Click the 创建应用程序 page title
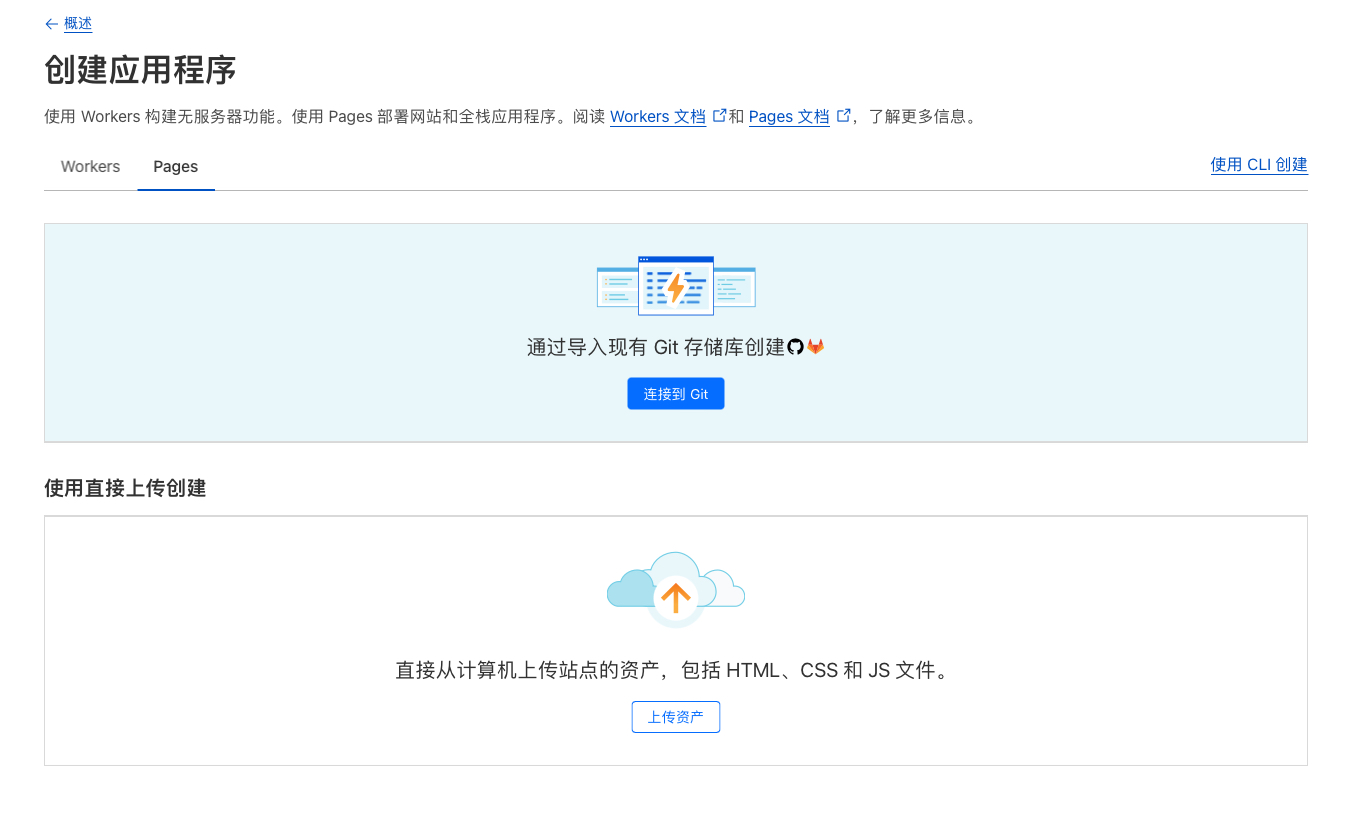Viewport: 1364px width, 820px height. tap(140, 71)
